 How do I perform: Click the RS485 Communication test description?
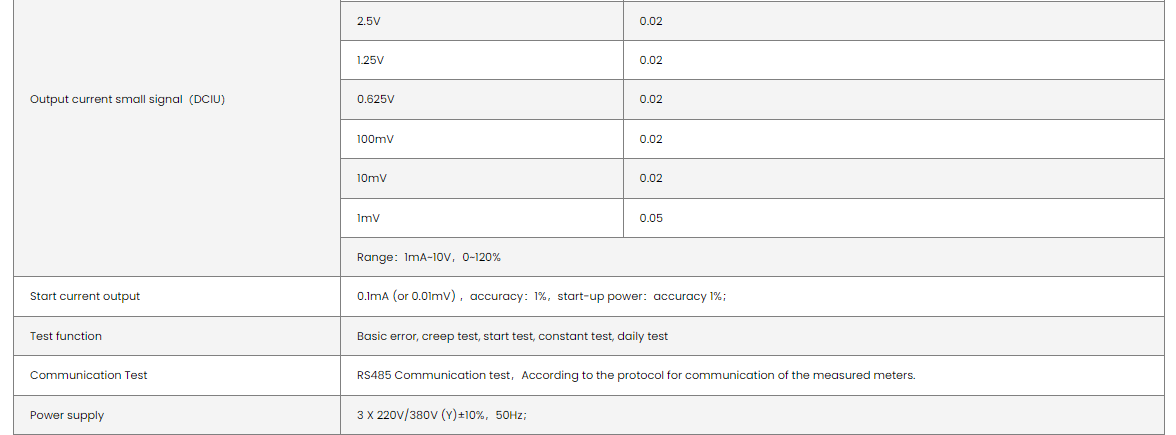click(x=636, y=375)
